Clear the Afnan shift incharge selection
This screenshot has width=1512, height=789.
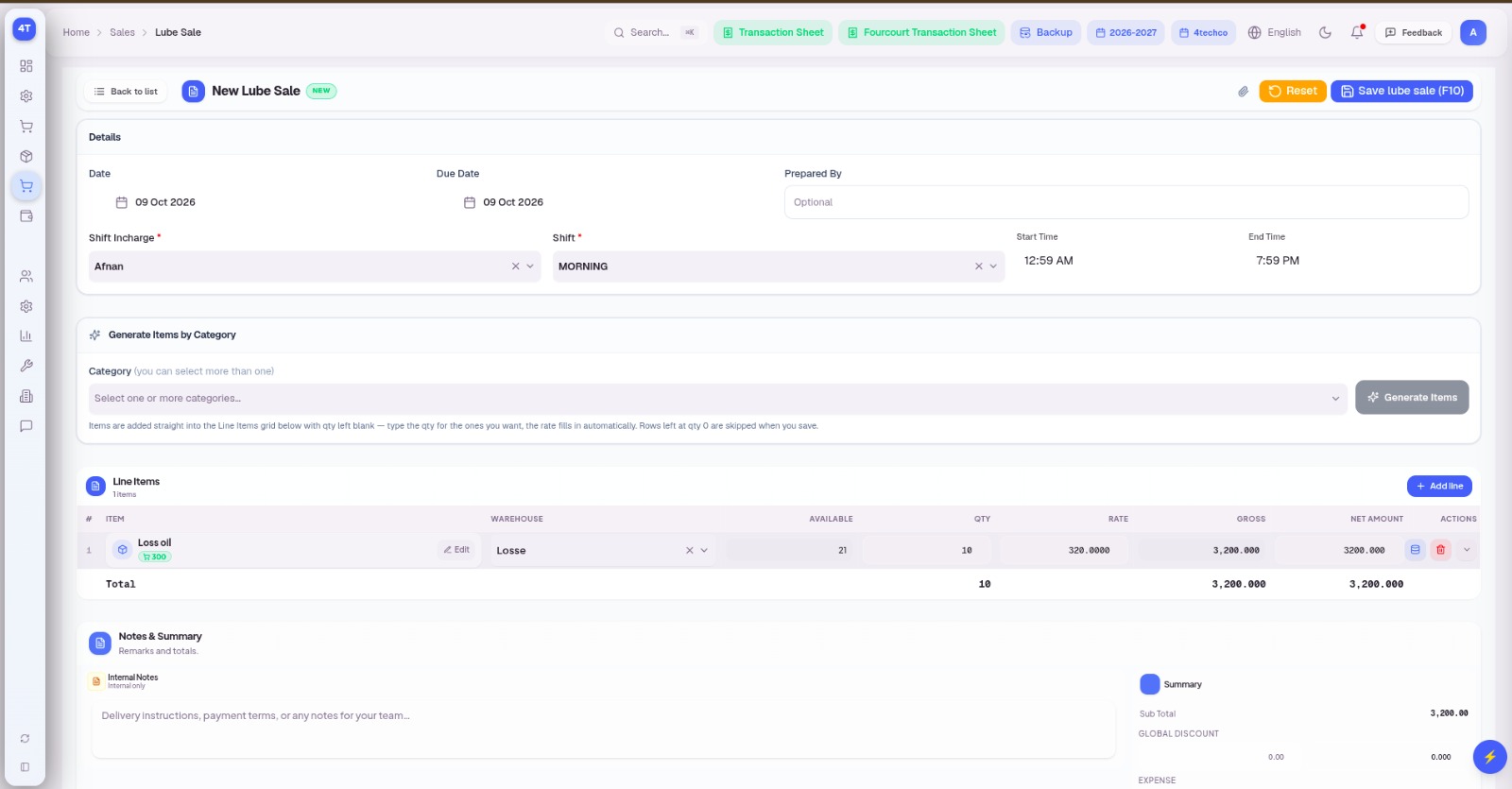pos(515,266)
